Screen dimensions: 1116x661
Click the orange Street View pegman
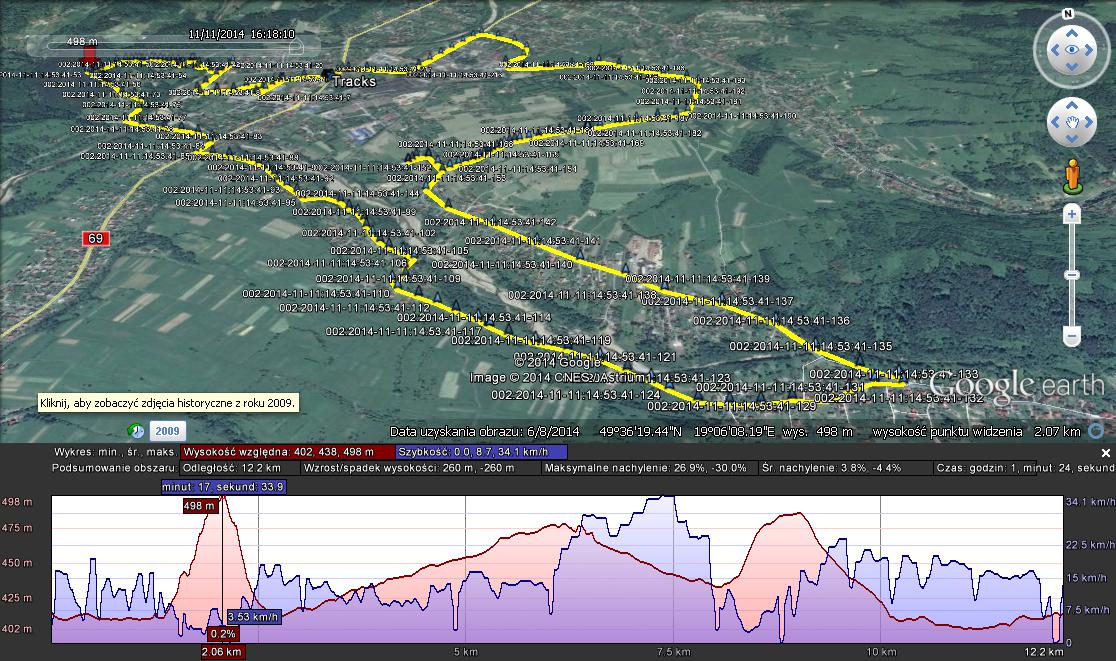tap(1072, 174)
